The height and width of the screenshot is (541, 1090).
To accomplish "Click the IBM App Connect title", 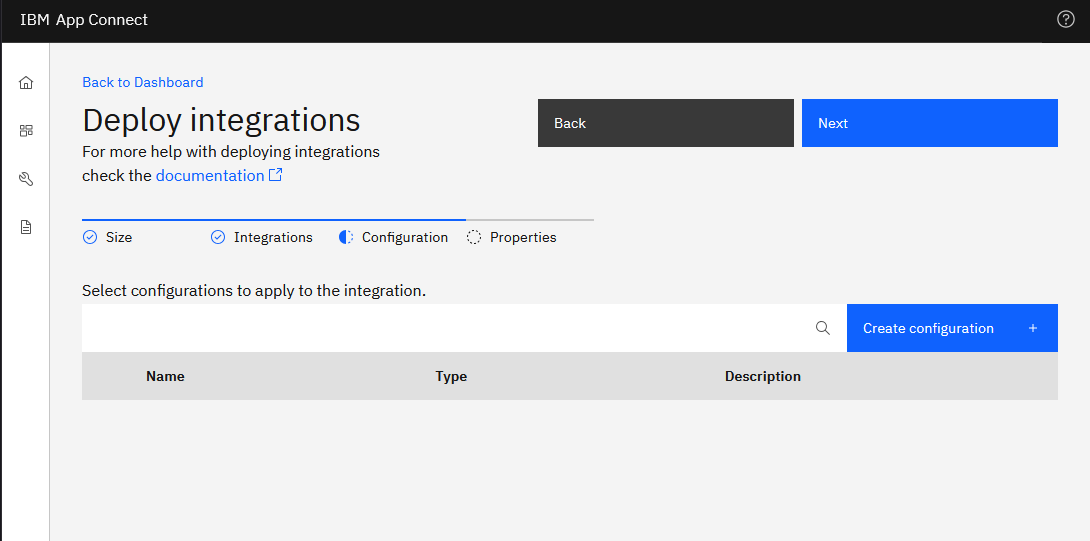I will 84,19.
